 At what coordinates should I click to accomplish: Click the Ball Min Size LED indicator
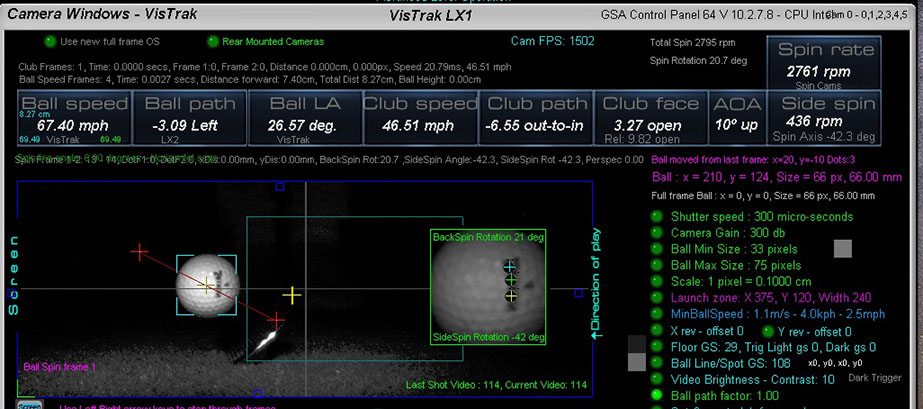657,249
